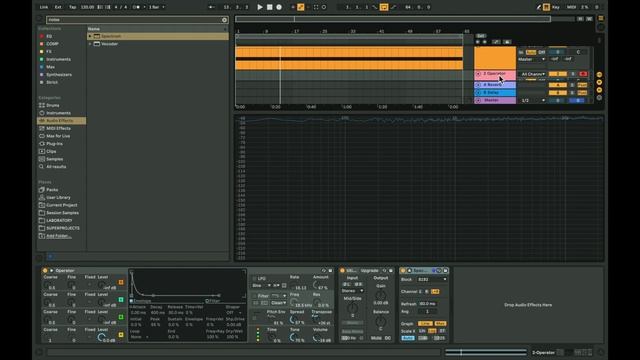Toggle the Mixer section show button

pos(599,90)
